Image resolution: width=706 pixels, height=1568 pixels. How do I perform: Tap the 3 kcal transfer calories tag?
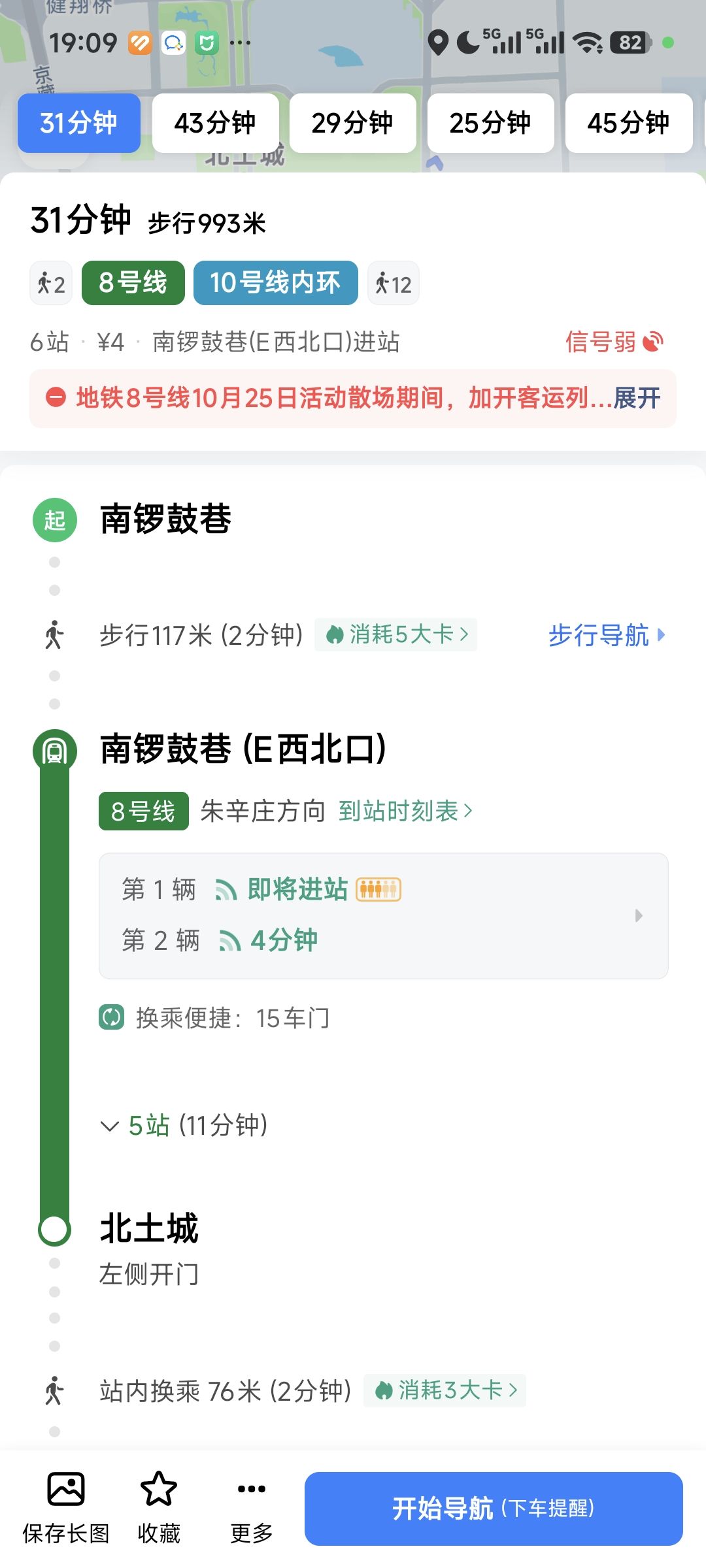445,1390
